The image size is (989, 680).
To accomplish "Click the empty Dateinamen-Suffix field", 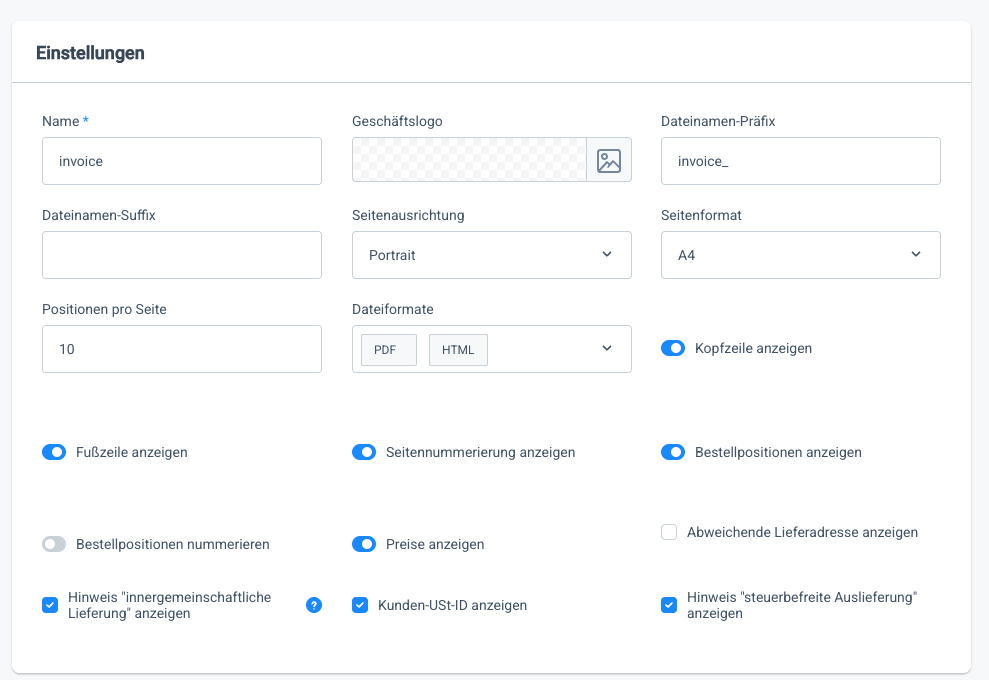I will [x=182, y=255].
